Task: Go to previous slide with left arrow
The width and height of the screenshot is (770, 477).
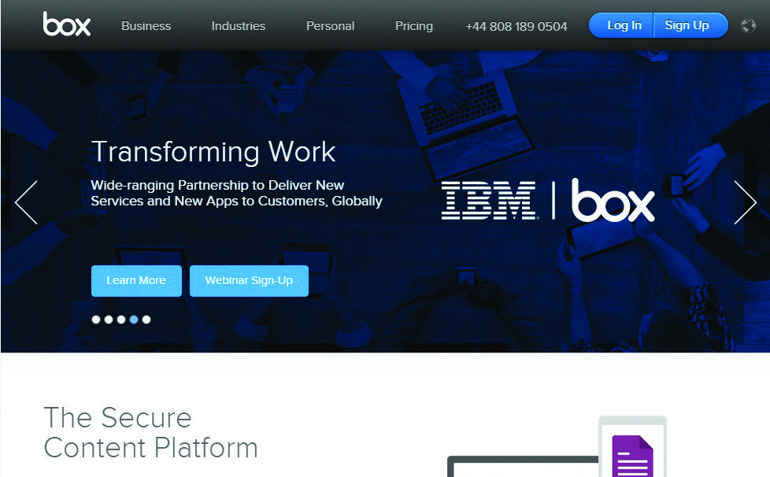Action: (26, 202)
